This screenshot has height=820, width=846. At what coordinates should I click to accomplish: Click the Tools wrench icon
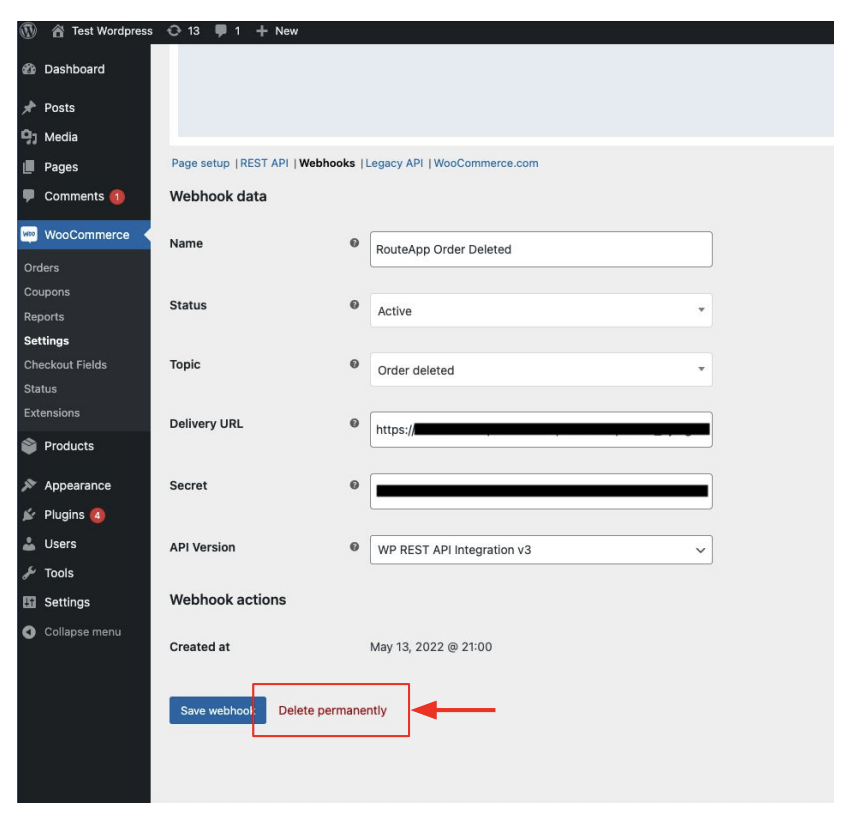[29, 573]
